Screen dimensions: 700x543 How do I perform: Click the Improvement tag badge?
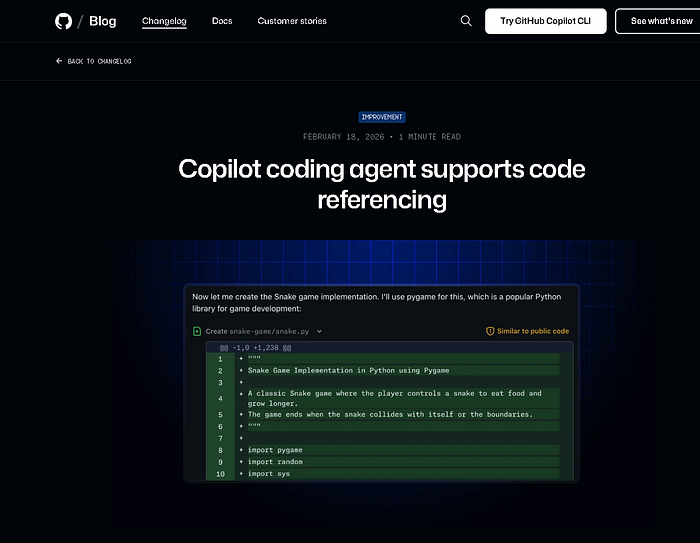tap(382, 117)
